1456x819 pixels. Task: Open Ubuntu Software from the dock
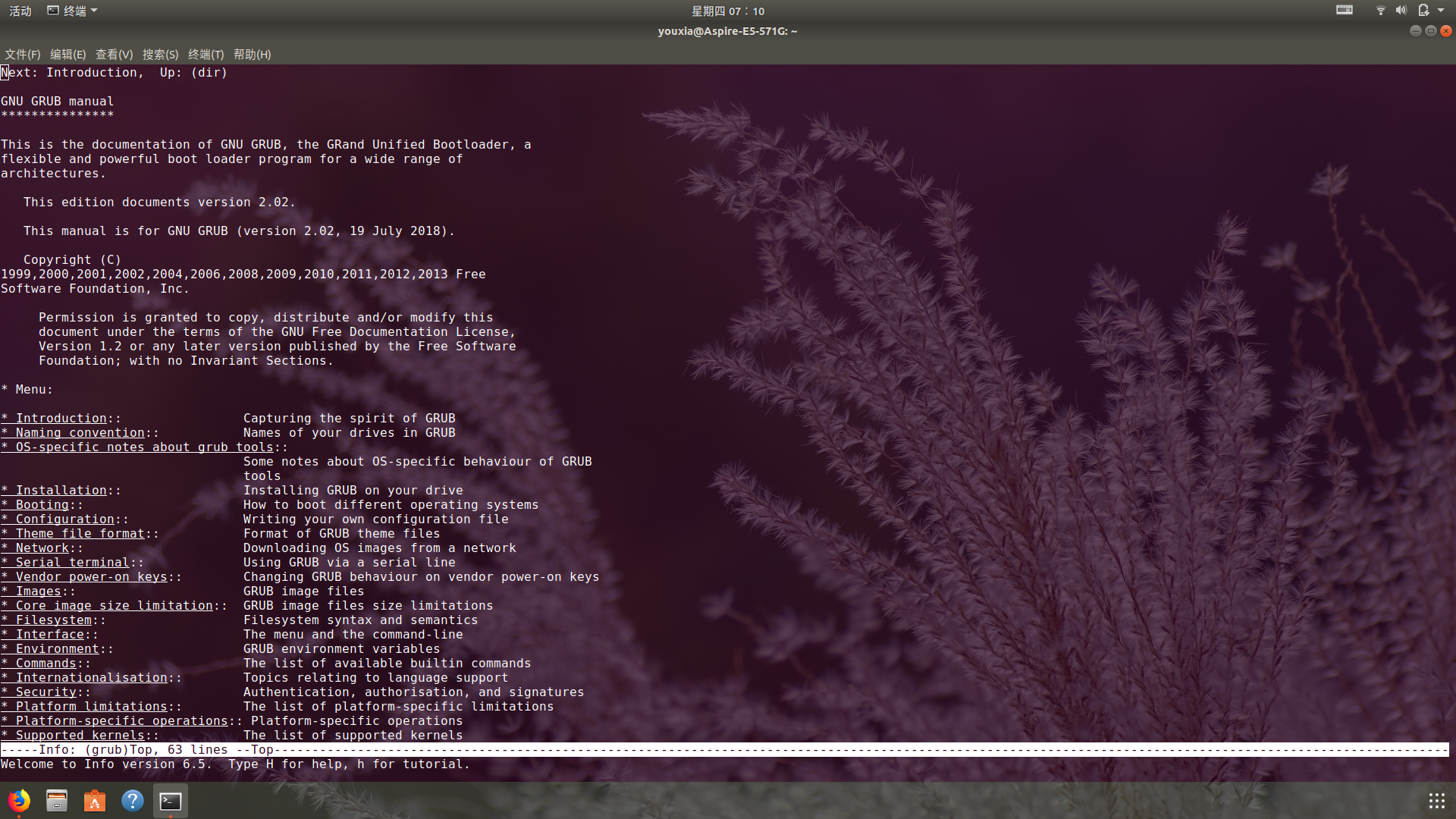[x=95, y=801]
